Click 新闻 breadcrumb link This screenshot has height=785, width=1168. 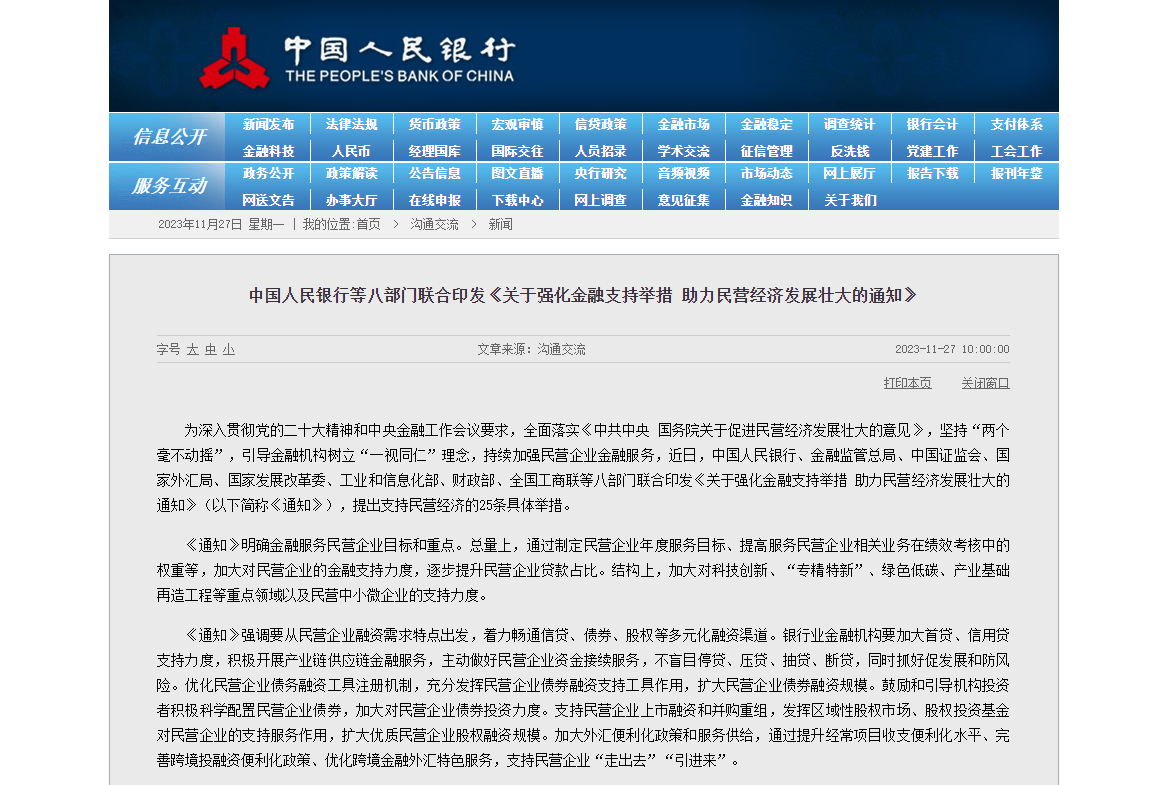pyautogui.click(x=501, y=224)
